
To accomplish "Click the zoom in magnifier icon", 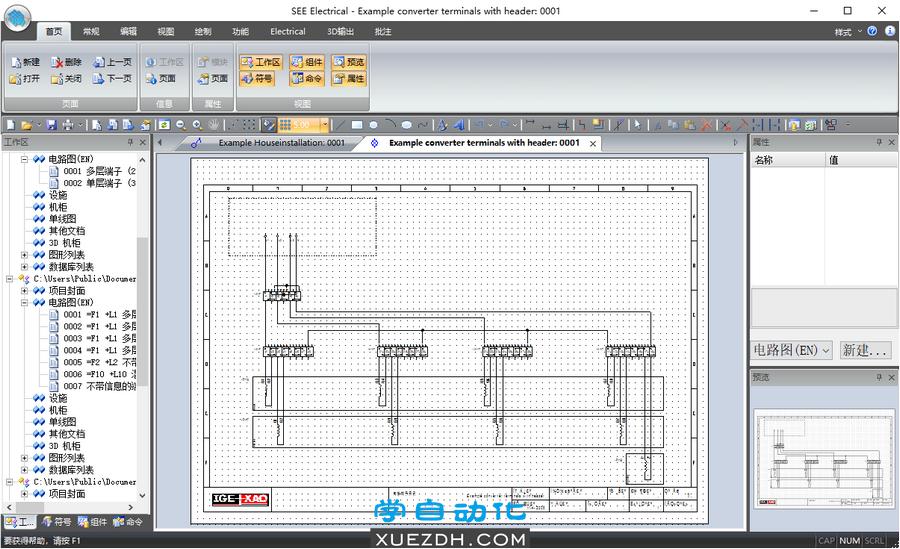I will point(197,125).
